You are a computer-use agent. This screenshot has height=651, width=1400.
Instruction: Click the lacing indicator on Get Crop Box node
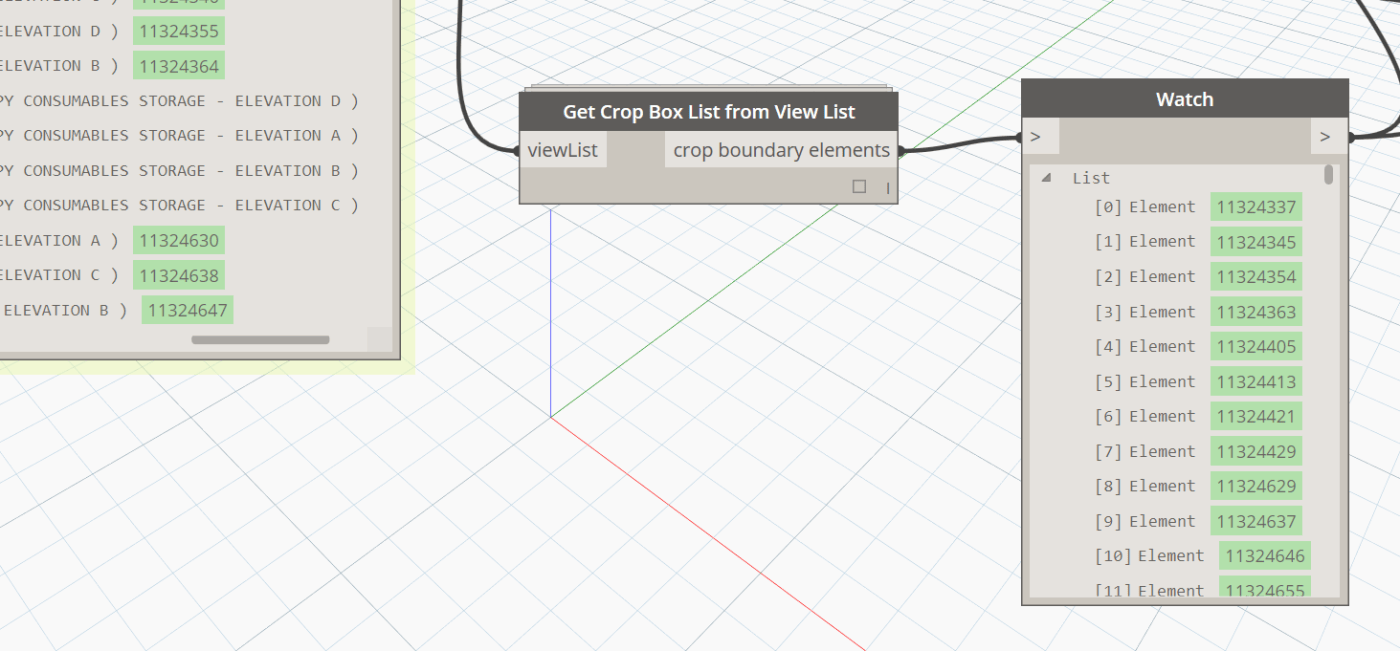point(887,187)
